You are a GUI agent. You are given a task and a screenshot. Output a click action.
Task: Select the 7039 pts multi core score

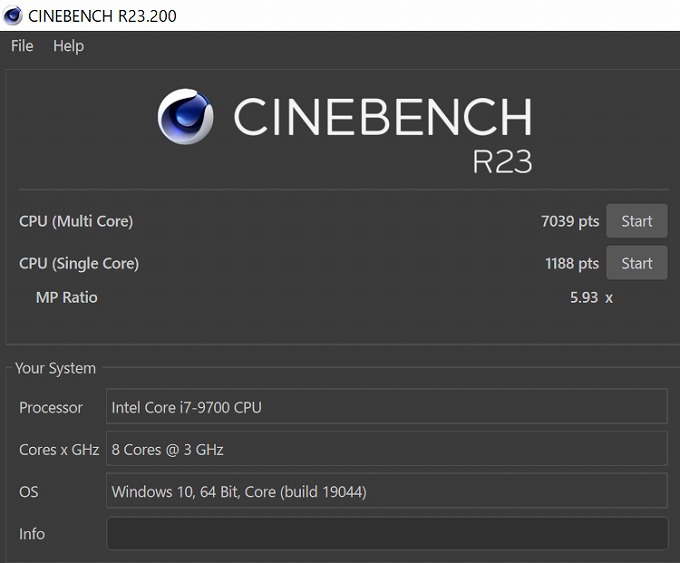[569, 221]
